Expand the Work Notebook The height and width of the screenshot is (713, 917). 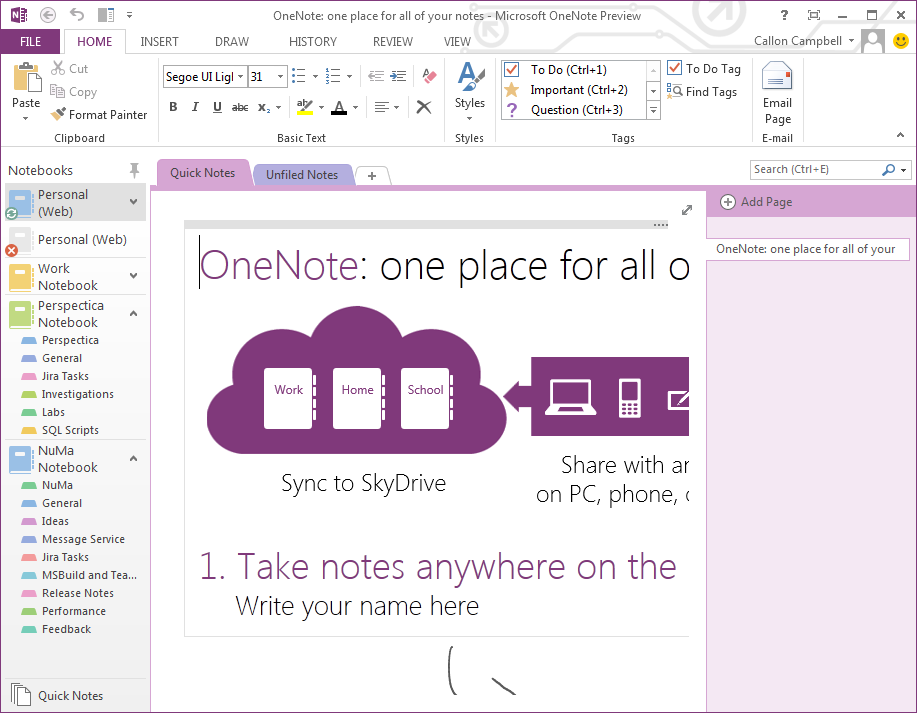coord(134,276)
